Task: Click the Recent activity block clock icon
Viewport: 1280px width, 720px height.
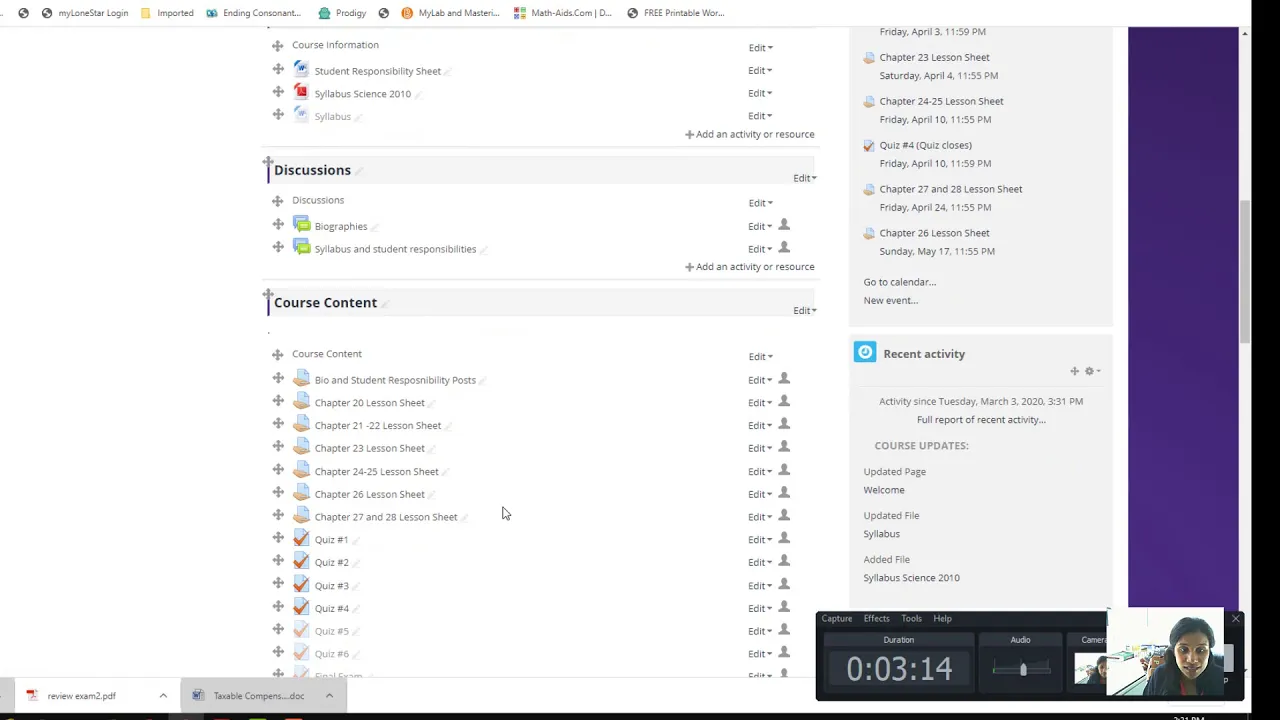Action: [865, 352]
